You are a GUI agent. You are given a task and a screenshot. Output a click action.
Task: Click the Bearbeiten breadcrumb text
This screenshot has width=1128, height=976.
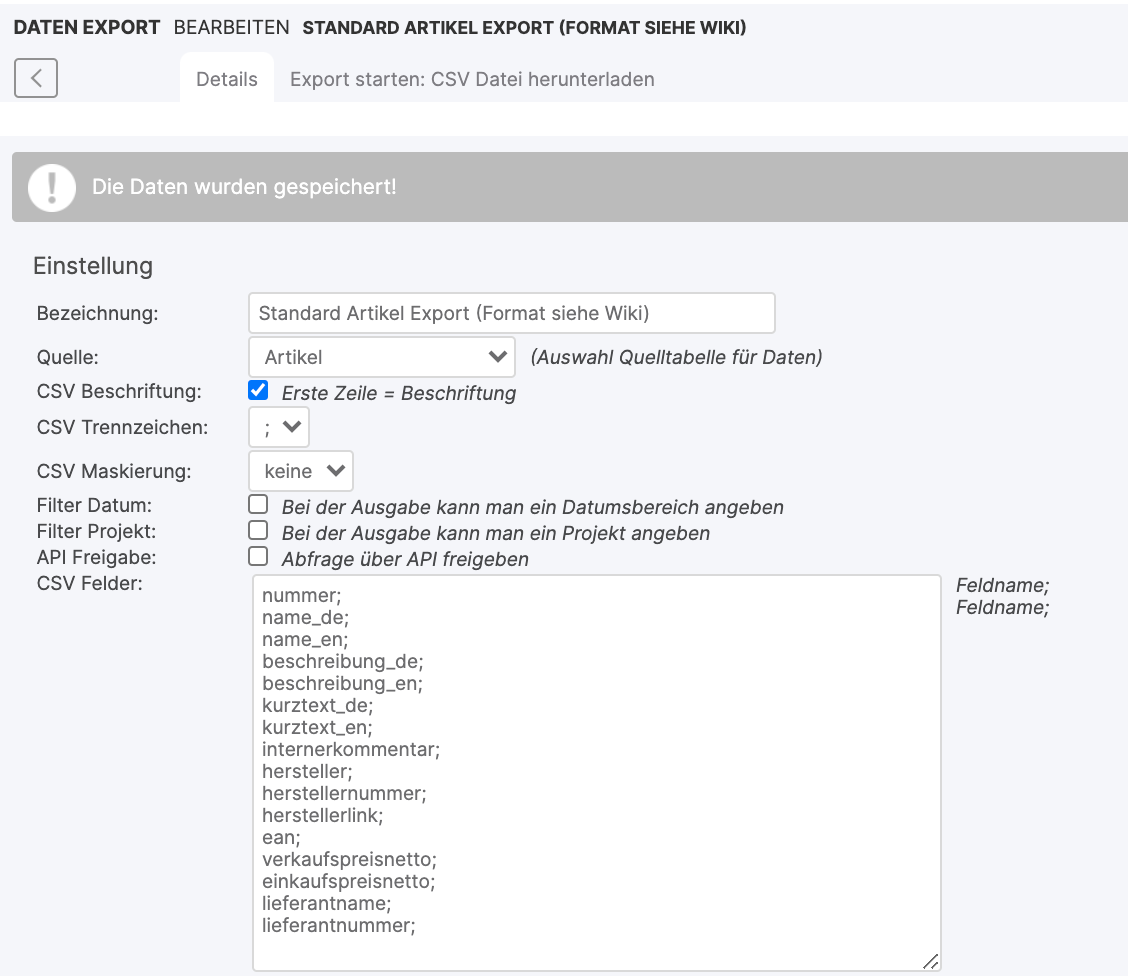pyautogui.click(x=232, y=27)
